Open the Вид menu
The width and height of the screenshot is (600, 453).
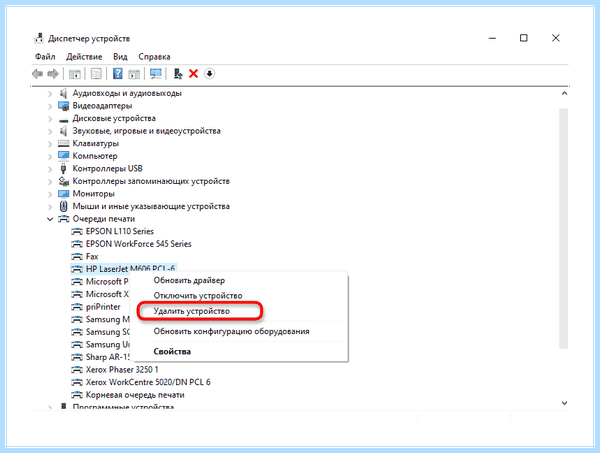[120, 57]
